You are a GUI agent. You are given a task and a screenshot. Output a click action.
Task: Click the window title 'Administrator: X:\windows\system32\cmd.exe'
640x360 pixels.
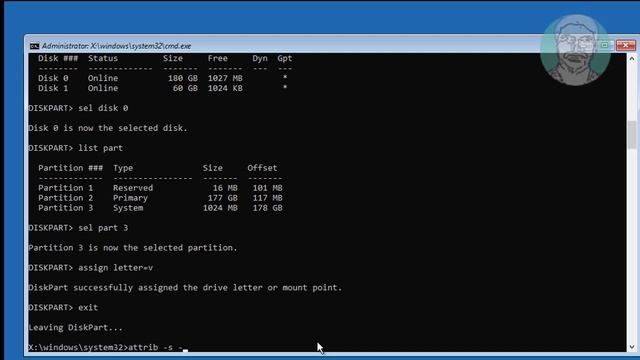[x=116, y=46]
